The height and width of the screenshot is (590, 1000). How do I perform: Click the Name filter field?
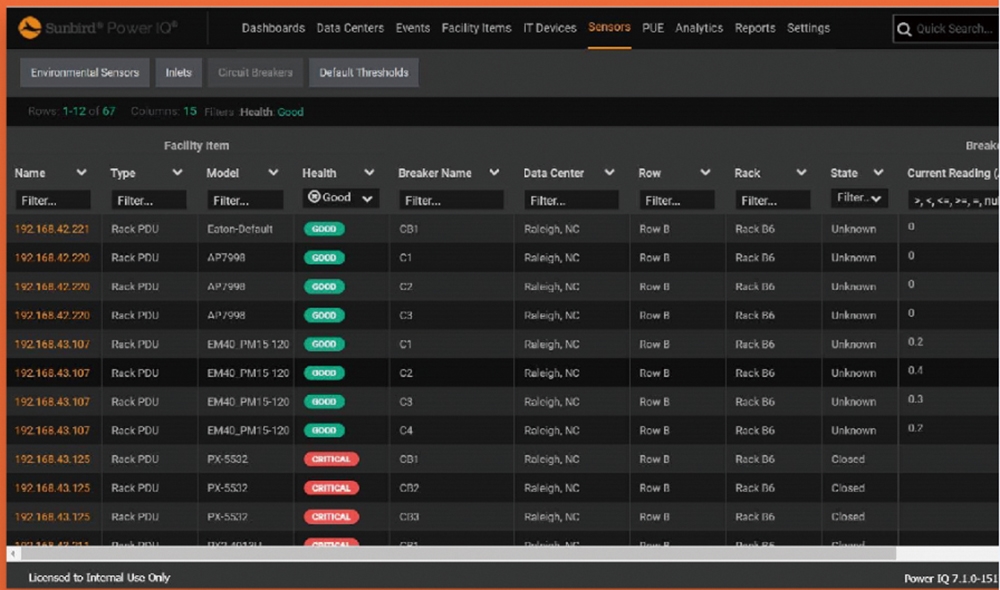(x=52, y=200)
